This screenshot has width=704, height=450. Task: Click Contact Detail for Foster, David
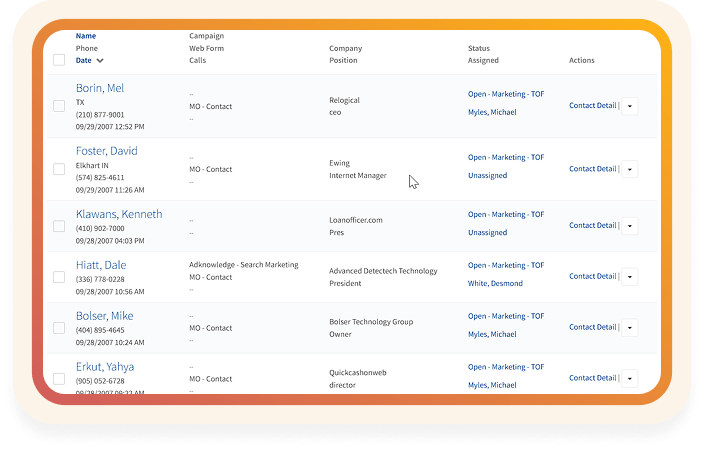point(593,169)
